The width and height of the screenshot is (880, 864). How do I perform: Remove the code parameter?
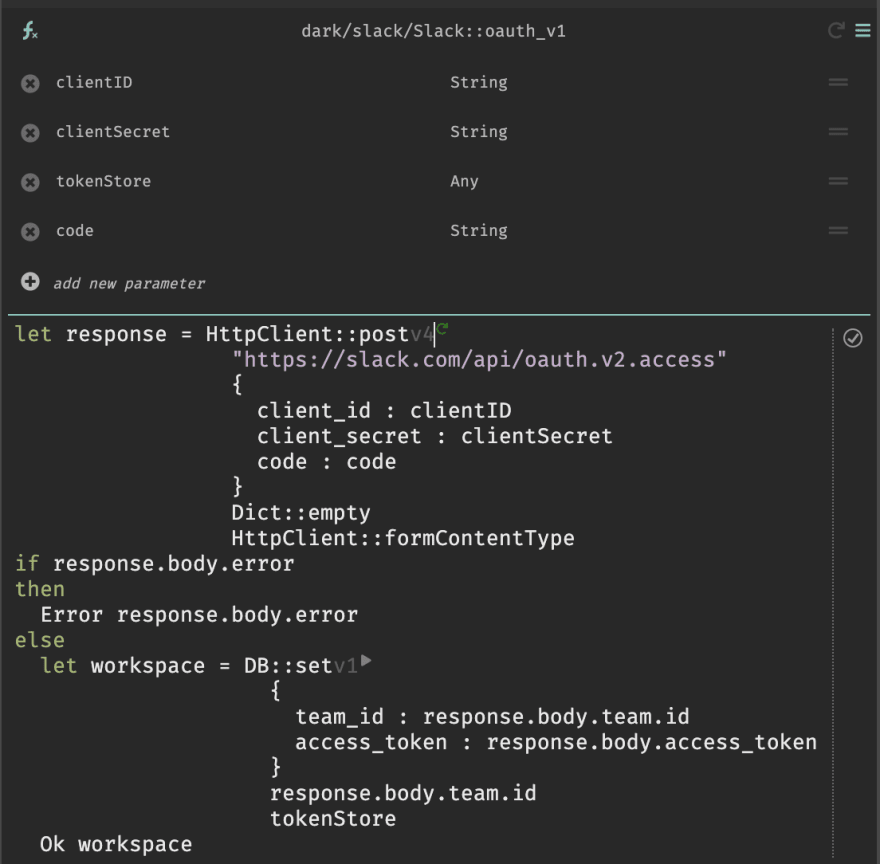pos(30,231)
